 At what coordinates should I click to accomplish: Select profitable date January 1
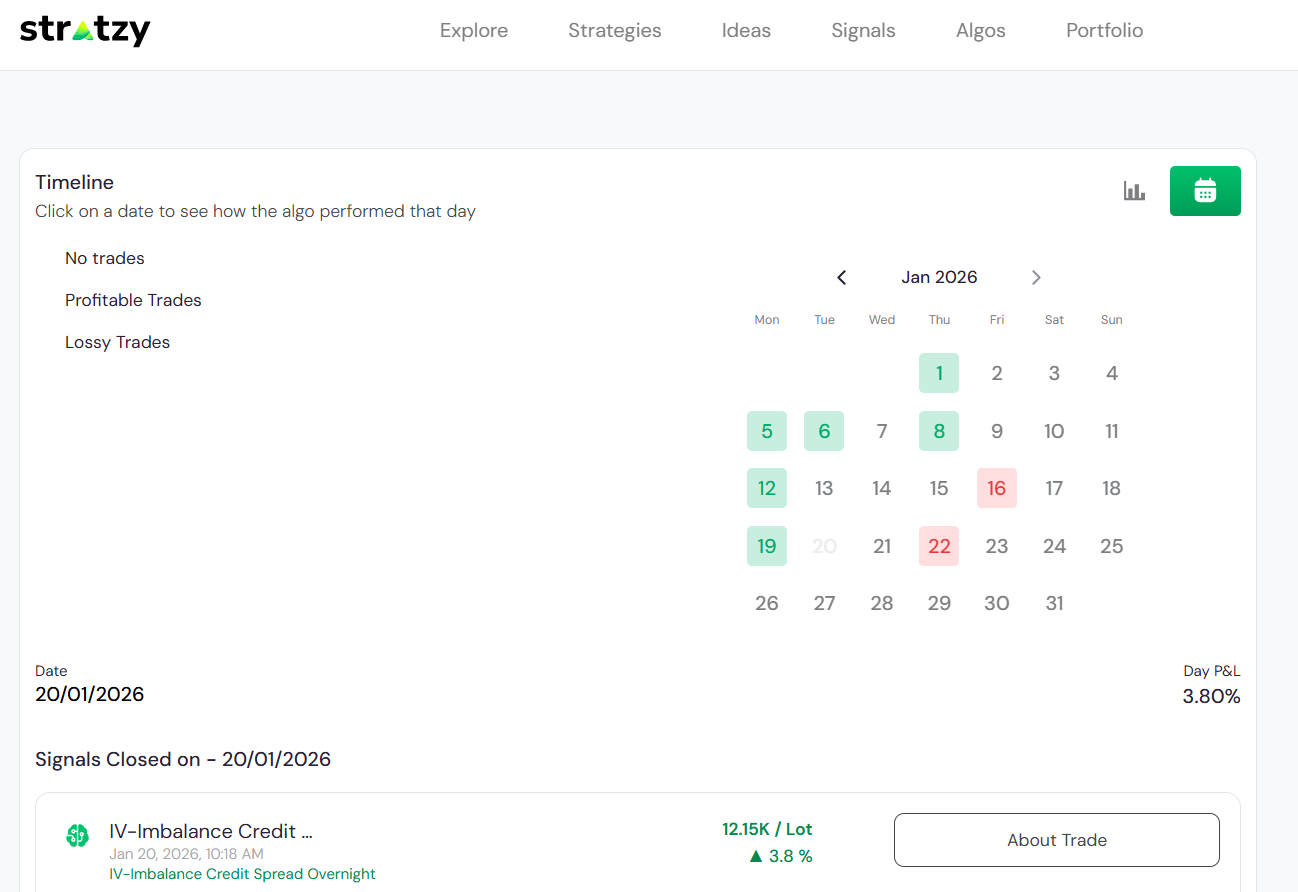939,373
